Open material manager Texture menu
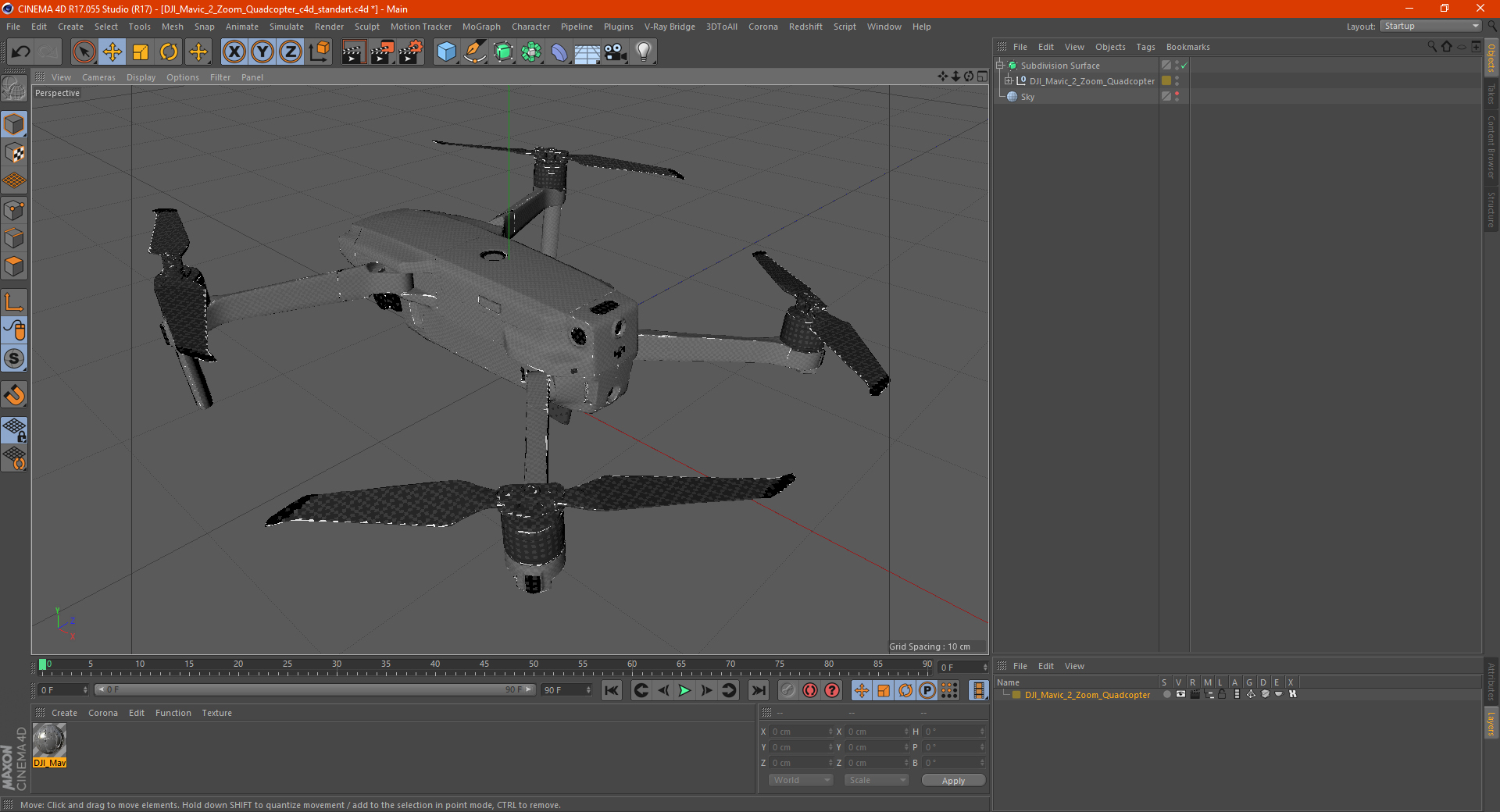Screen dimensions: 1500x812 216,713
